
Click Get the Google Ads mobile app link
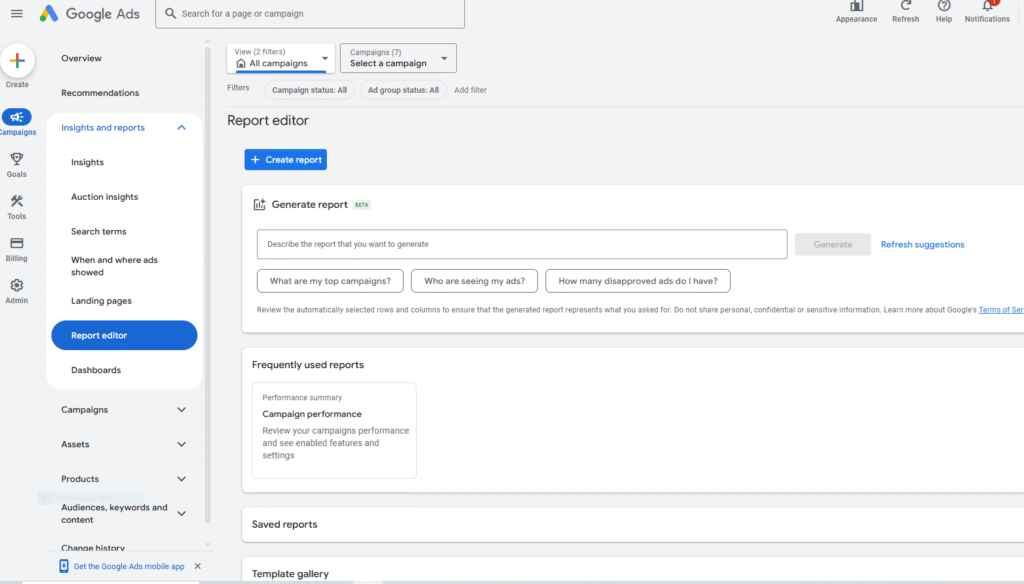pyautogui.click(x=129, y=566)
